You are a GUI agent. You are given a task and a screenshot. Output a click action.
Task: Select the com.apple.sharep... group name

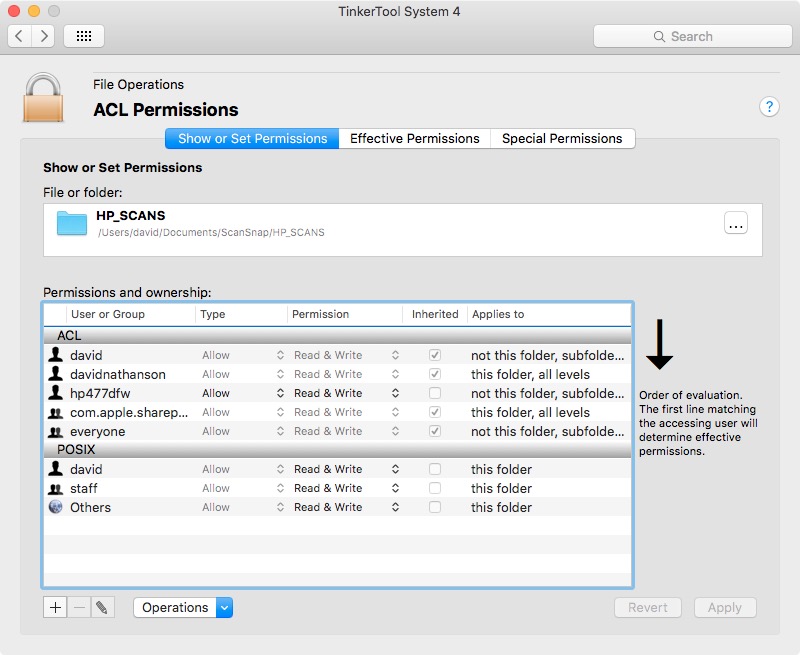[x=129, y=412]
